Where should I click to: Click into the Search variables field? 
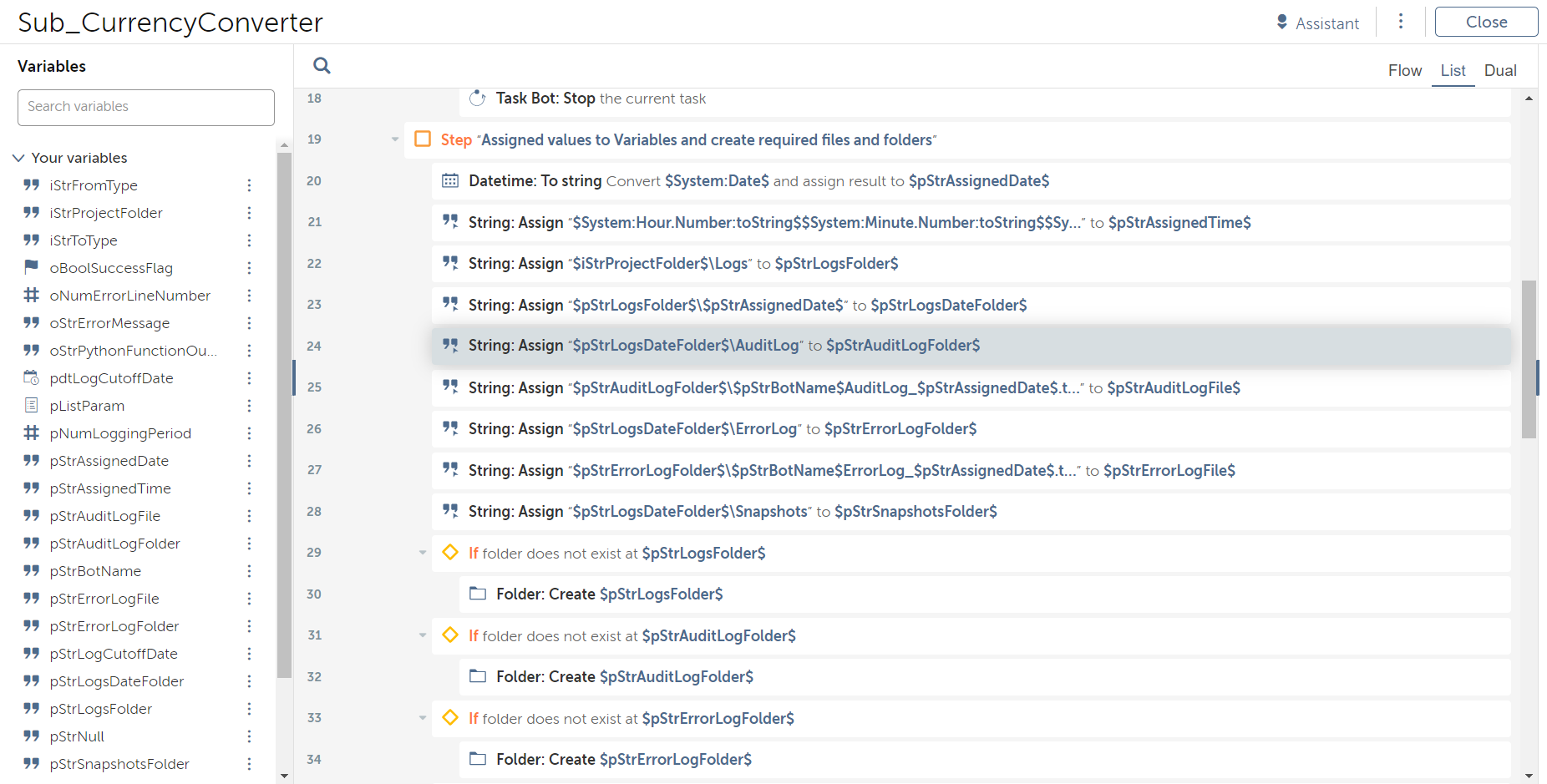coord(146,107)
